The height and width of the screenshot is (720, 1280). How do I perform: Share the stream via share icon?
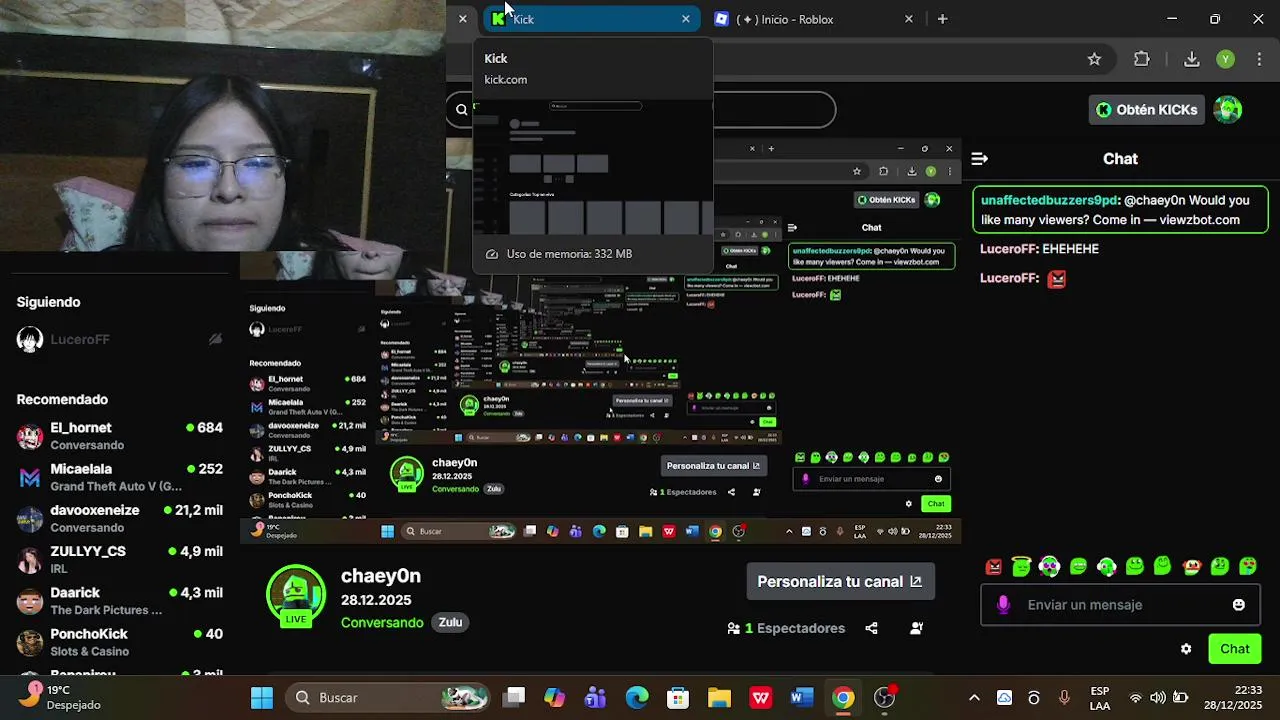(871, 628)
